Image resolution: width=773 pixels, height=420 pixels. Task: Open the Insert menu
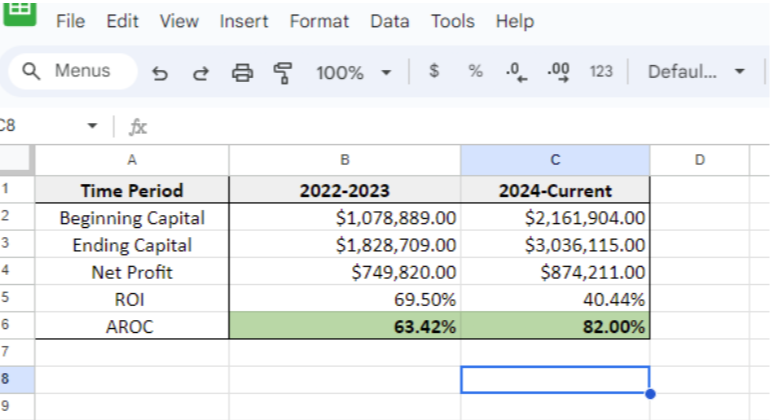[244, 21]
